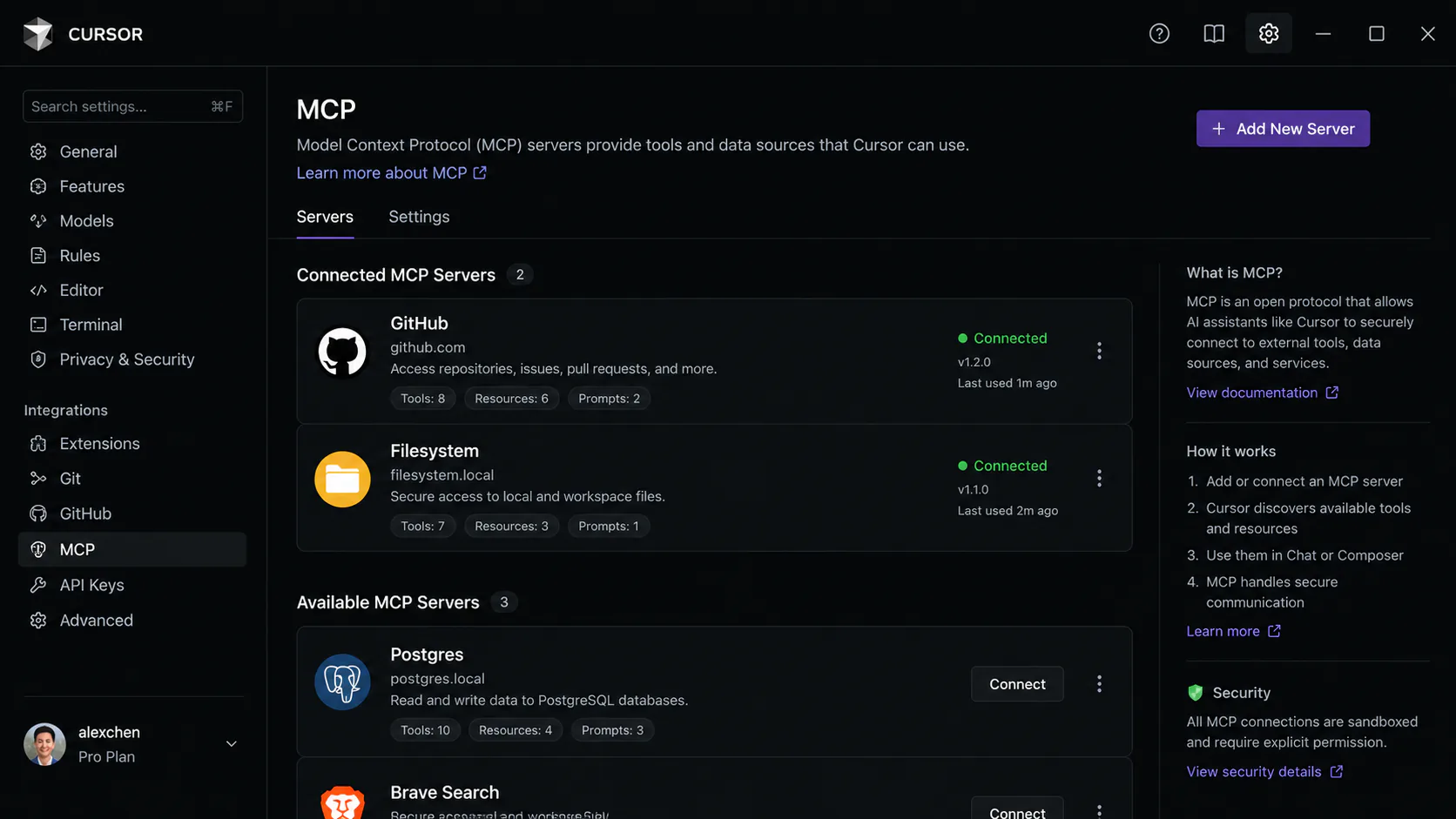
Task: Switch to the Settings tab
Action: (x=419, y=217)
